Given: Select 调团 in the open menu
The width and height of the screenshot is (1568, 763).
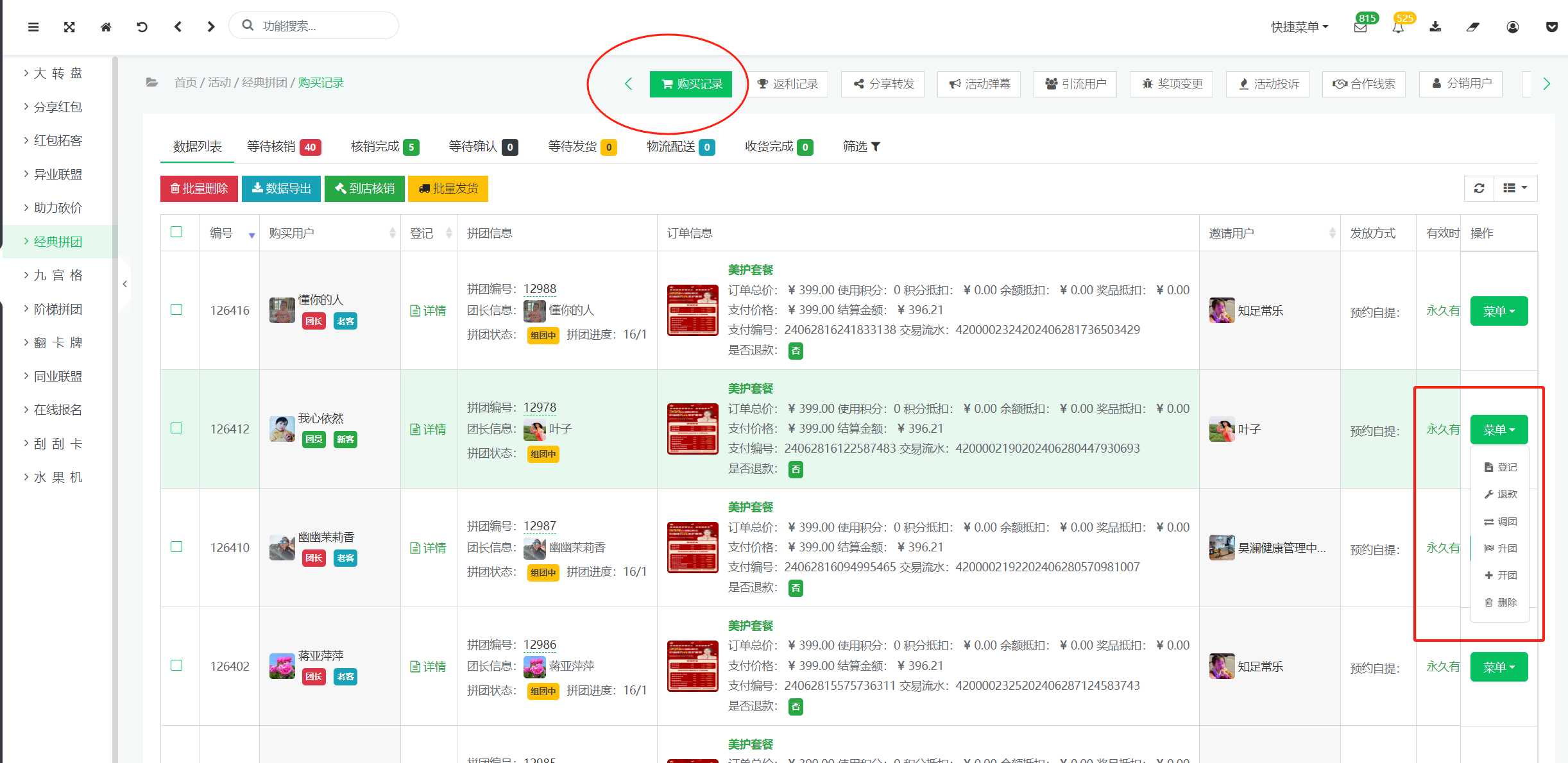Looking at the screenshot, I should click(x=1500, y=521).
